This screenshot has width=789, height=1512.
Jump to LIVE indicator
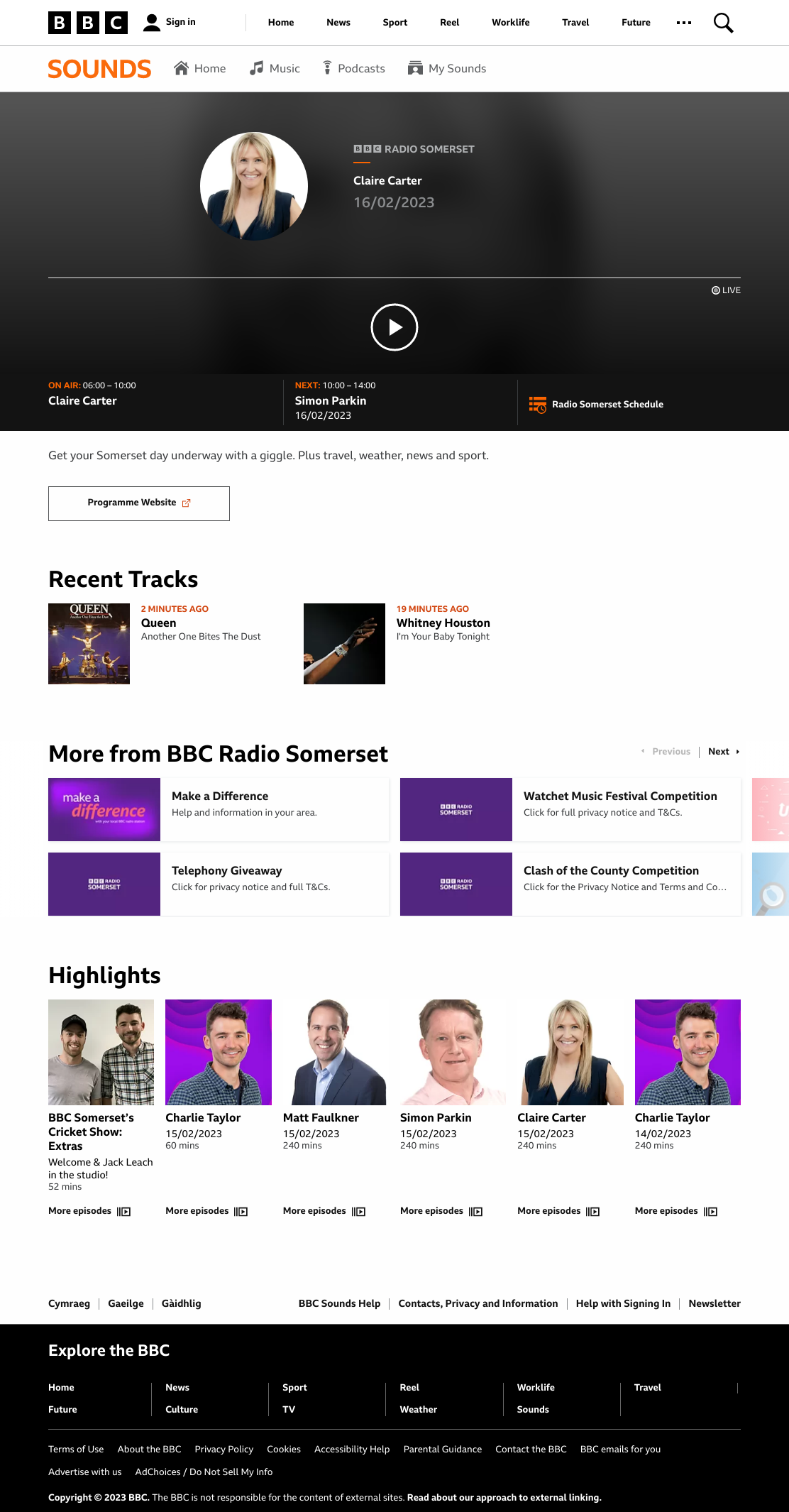tap(726, 290)
